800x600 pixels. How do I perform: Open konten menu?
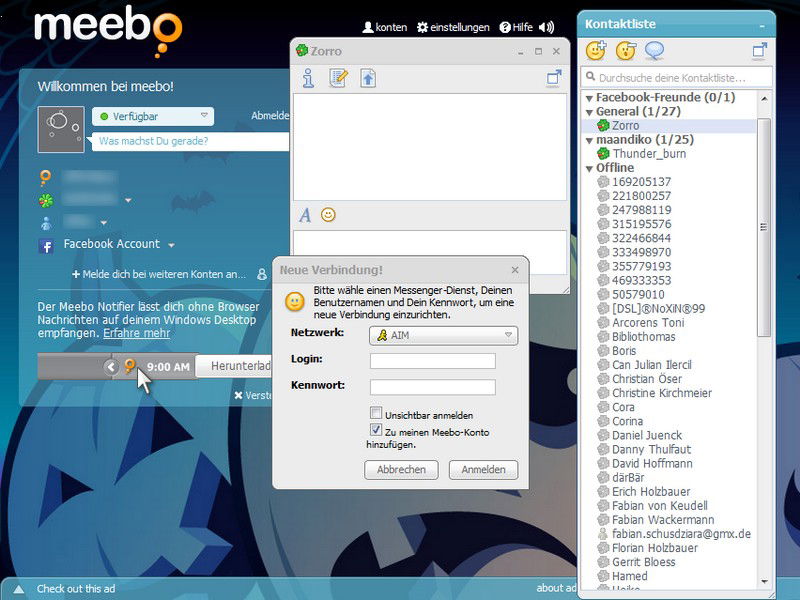(x=385, y=28)
